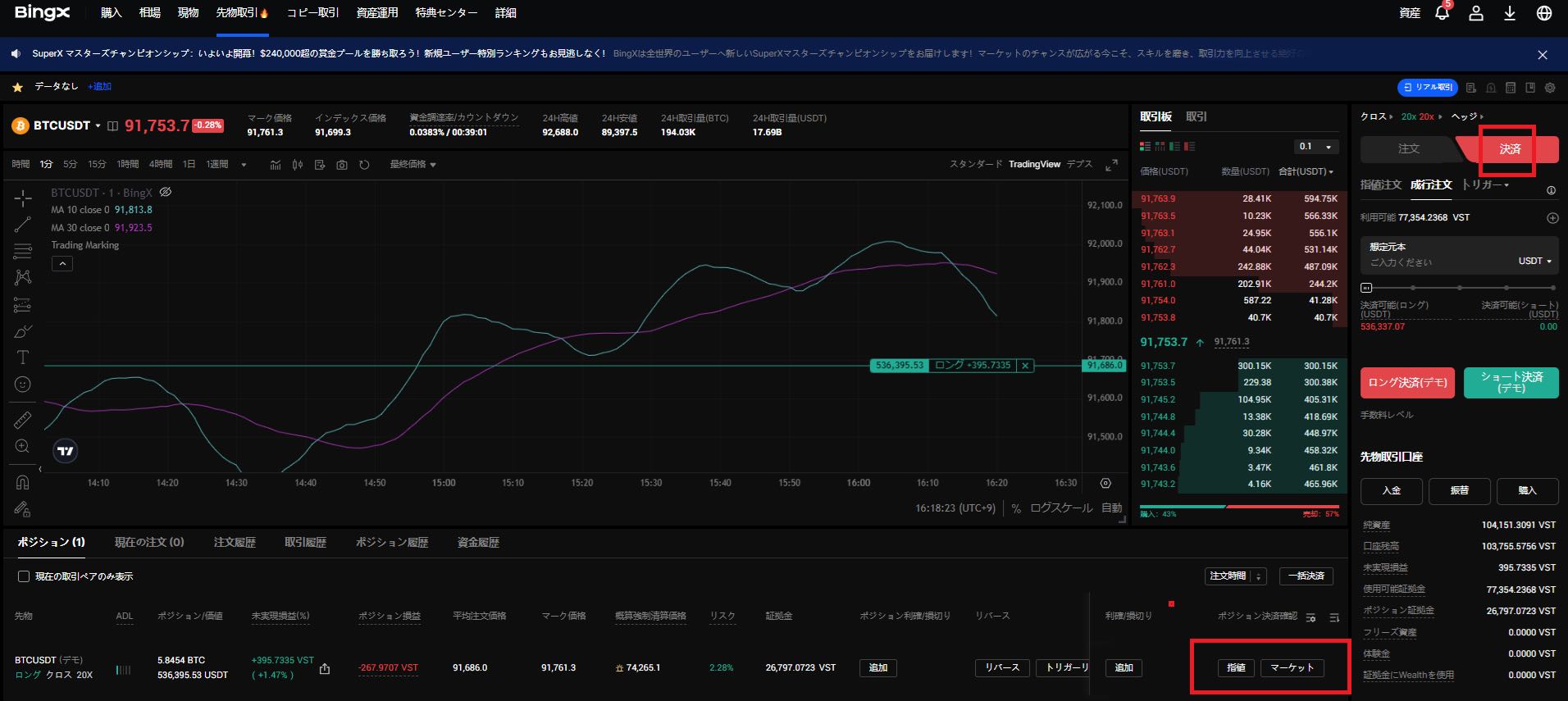Click the download app icon
1568x701 pixels.
click(x=1509, y=13)
